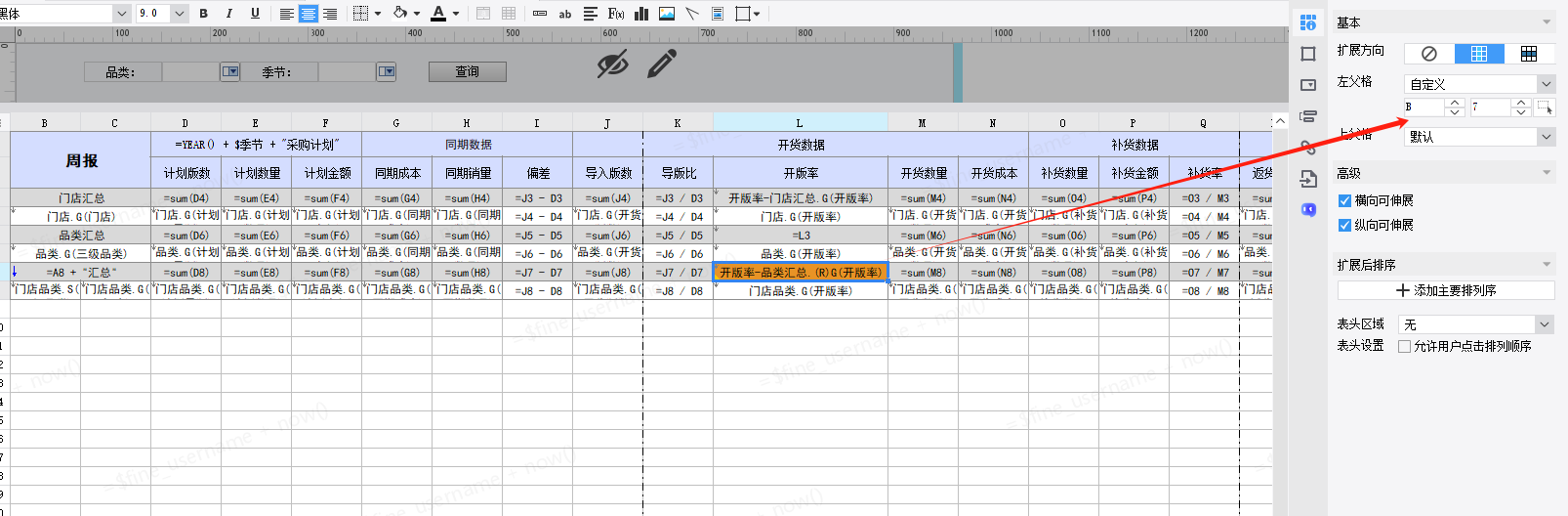The height and width of the screenshot is (516, 1568).
Task: Align cell text center
Action: [309, 14]
